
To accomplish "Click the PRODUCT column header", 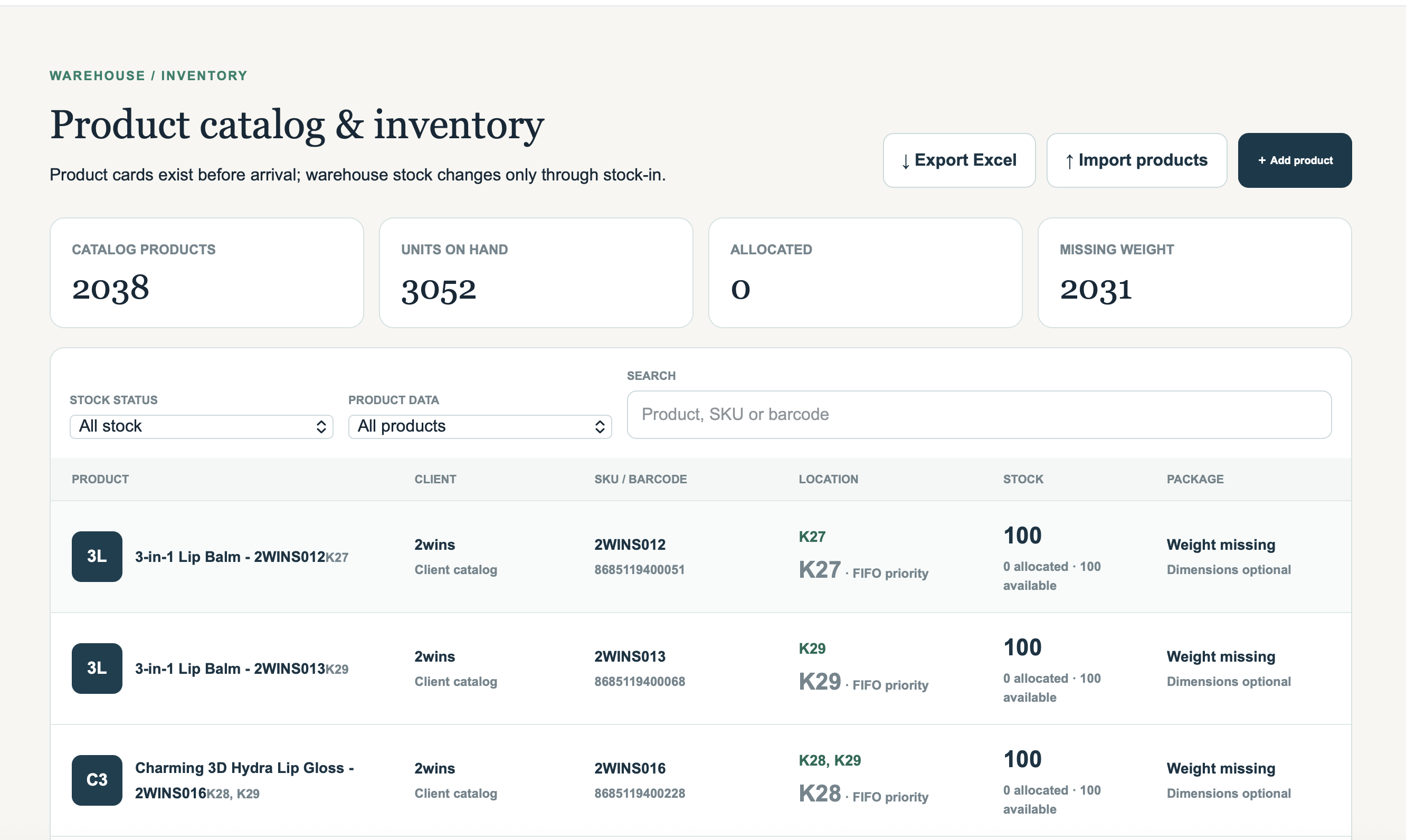I will click(x=100, y=479).
